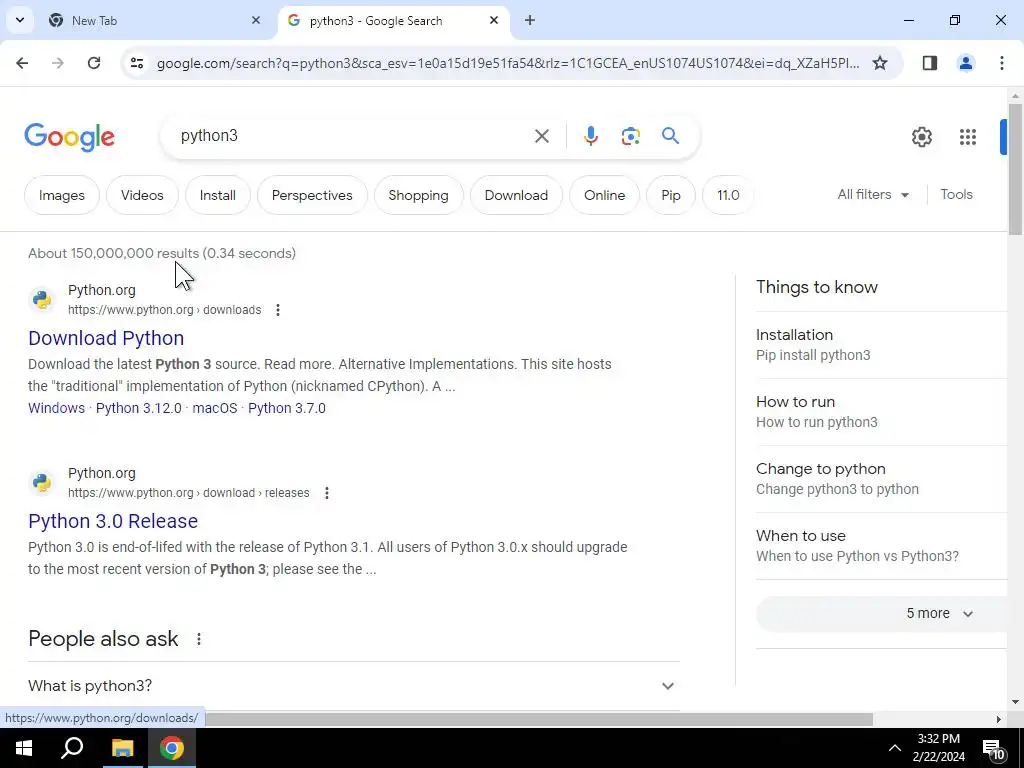The width and height of the screenshot is (1024, 768).
Task: Select the Online filter chip
Action: coord(604,195)
